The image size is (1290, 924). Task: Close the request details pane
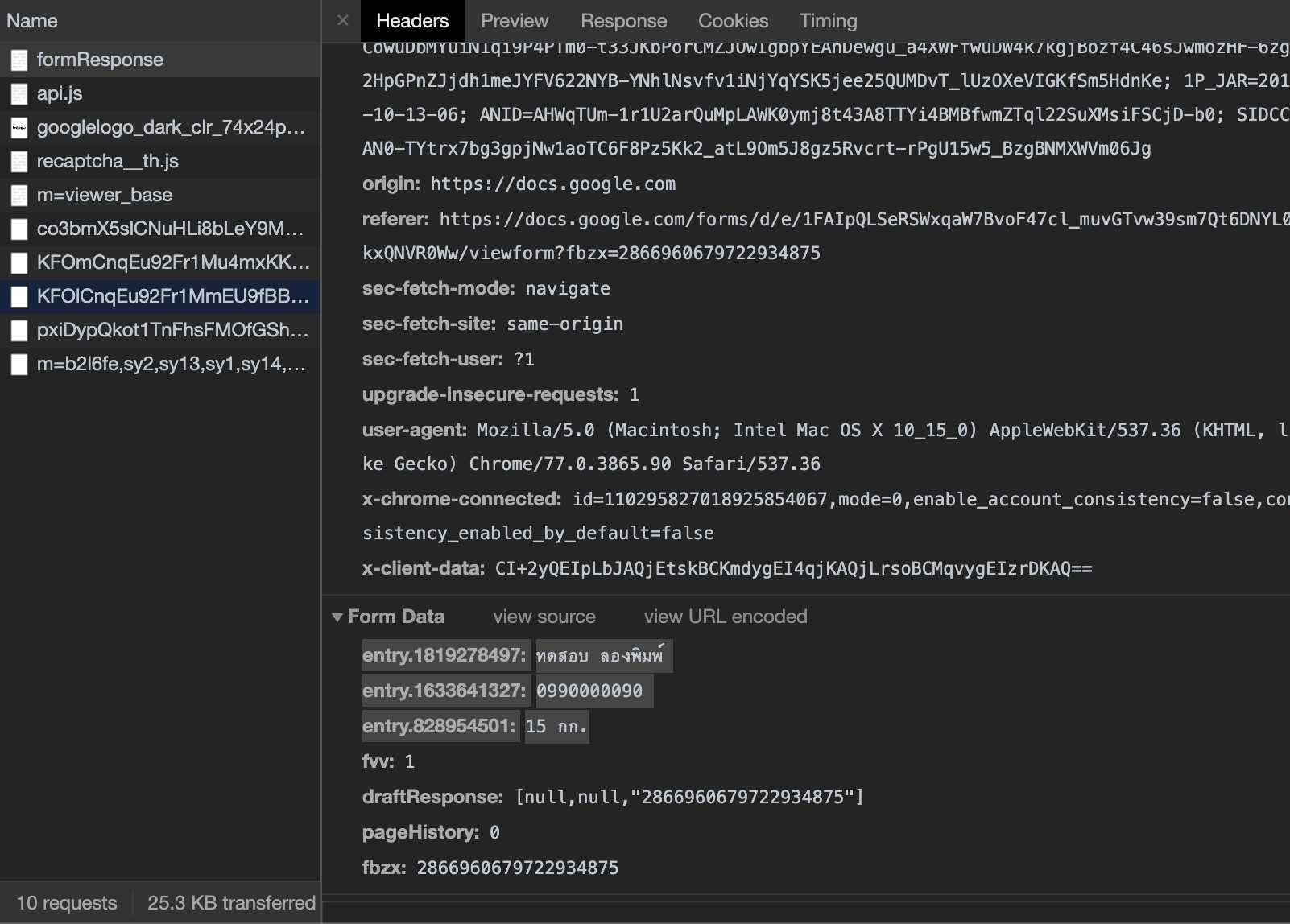tap(343, 20)
